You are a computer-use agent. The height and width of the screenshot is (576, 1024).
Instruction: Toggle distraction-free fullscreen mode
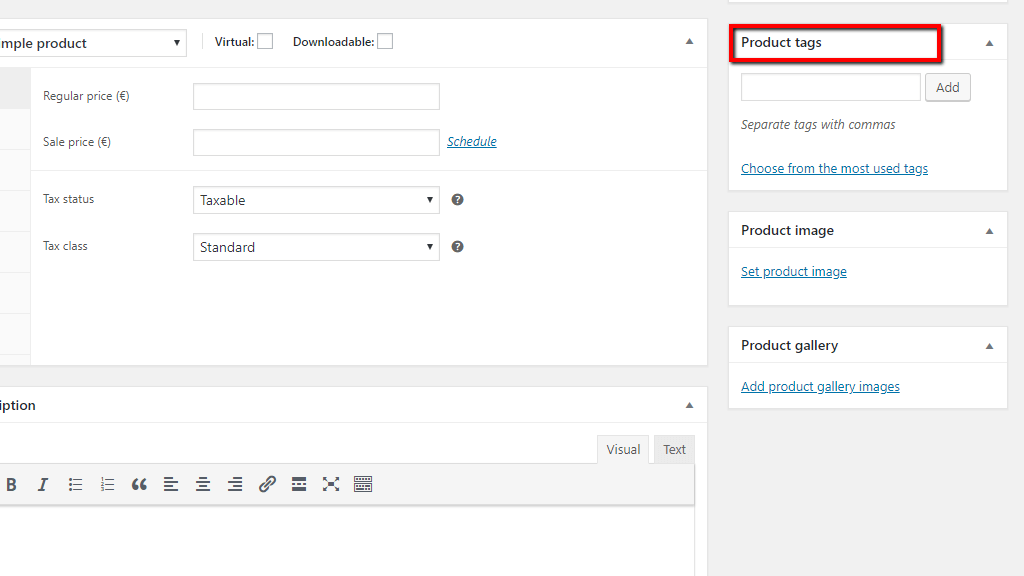331,484
